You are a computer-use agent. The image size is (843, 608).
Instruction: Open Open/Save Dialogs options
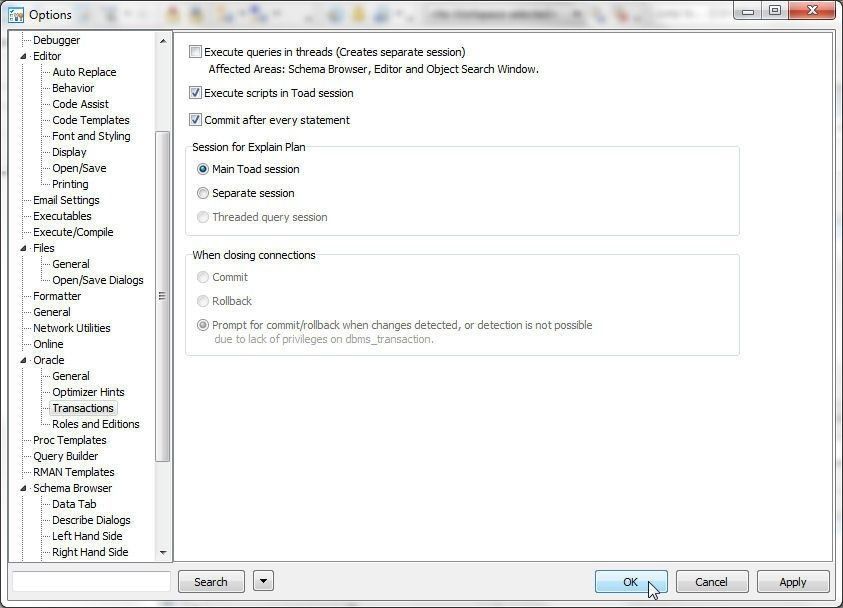pos(98,281)
